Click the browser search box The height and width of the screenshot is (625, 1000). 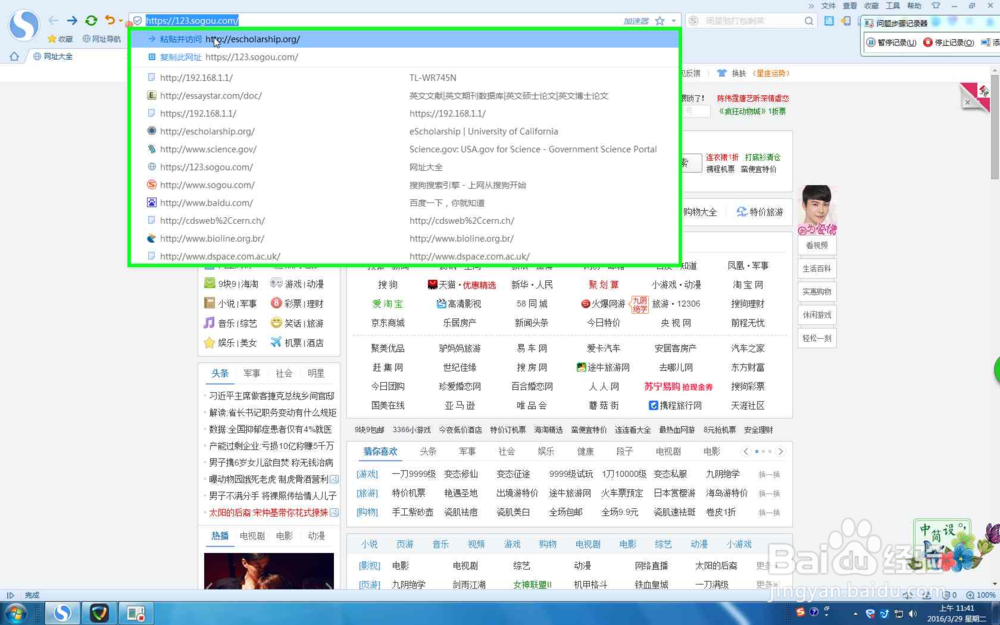pos(751,21)
